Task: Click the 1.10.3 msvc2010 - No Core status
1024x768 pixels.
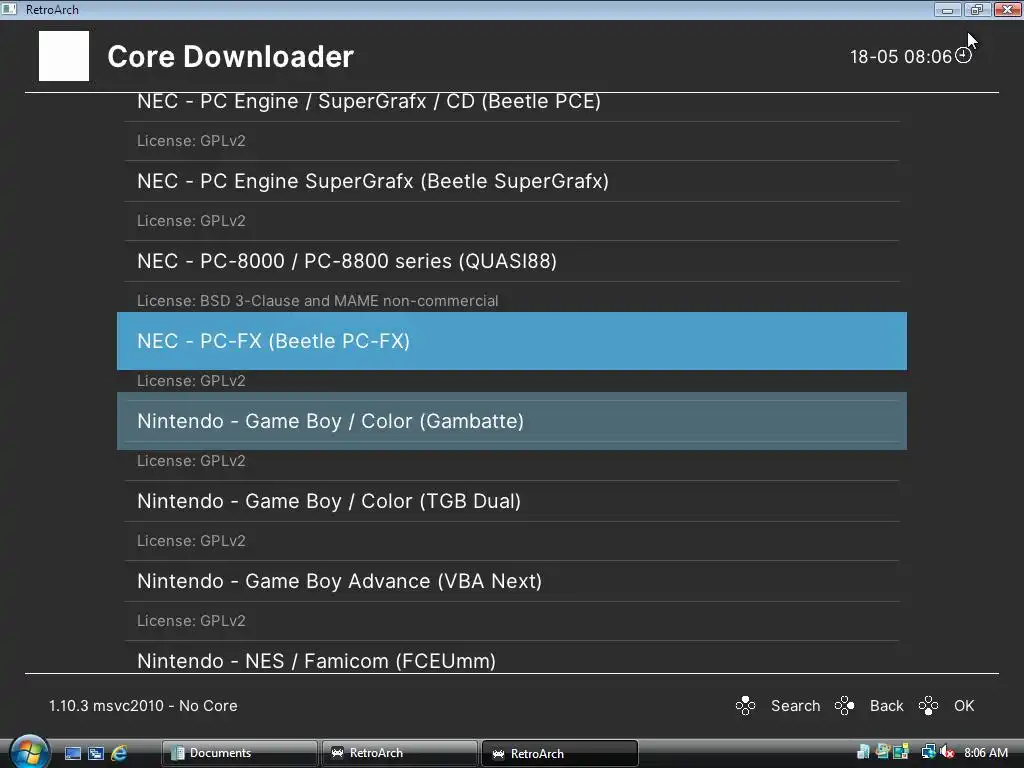Action: coord(143,706)
